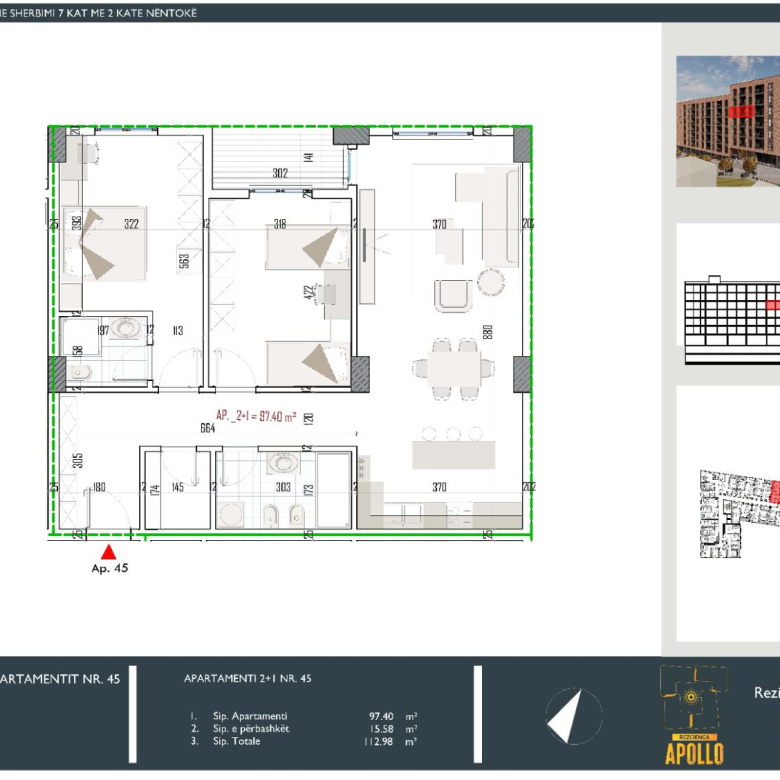Click the balcony labeled 302
Viewport: 780px width, 780px height.
(280, 155)
